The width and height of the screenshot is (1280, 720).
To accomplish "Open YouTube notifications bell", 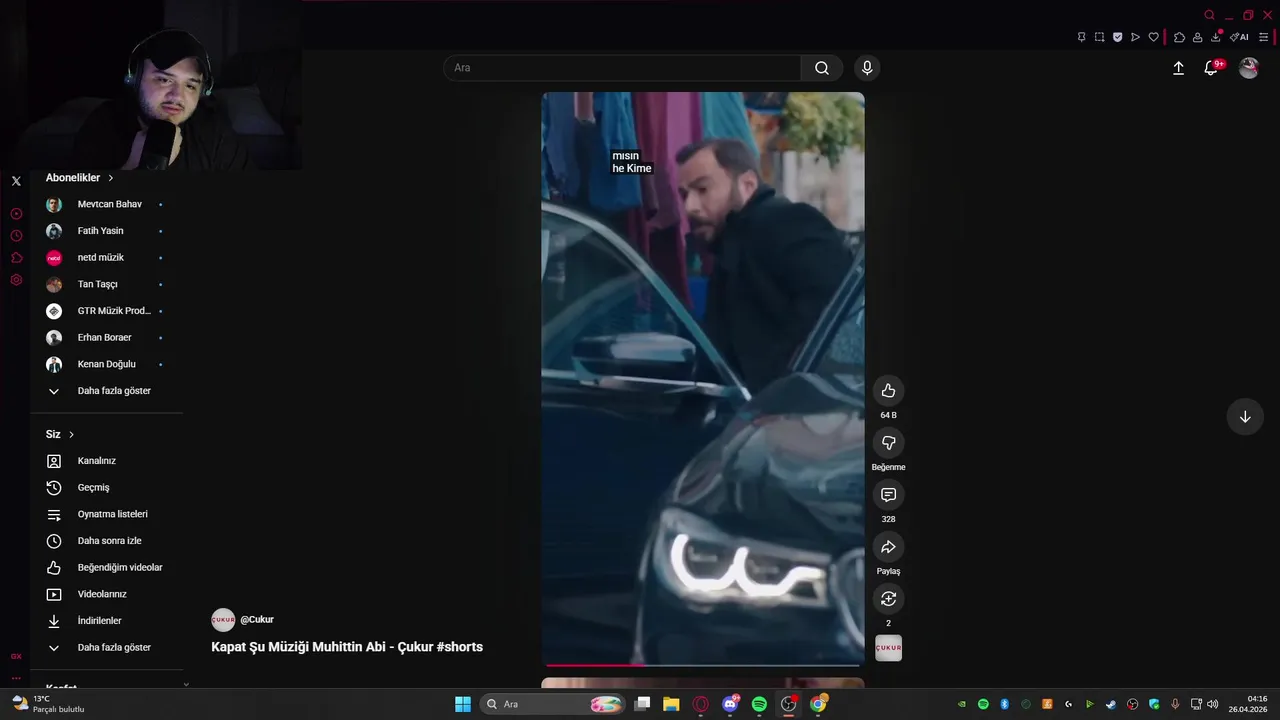I will click(1211, 68).
